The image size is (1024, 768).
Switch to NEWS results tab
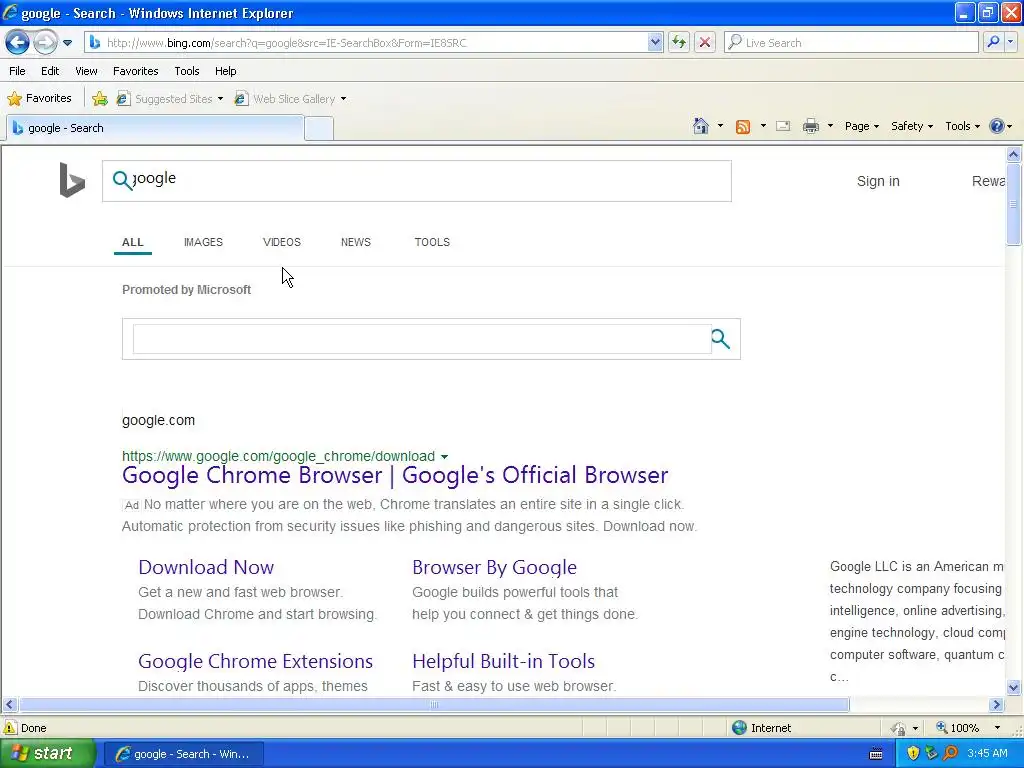tap(356, 242)
